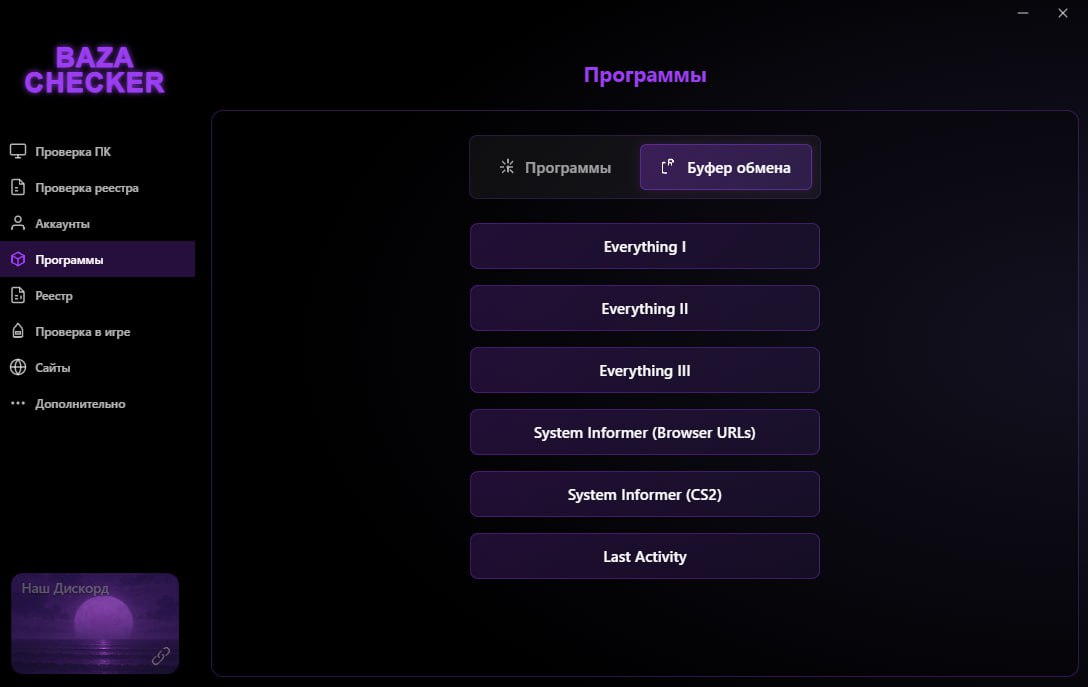Click the three-dots icon beside Дополнительно
The height and width of the screenshot is (687, 1088).
pyautogui.click(x=18, y=404)
